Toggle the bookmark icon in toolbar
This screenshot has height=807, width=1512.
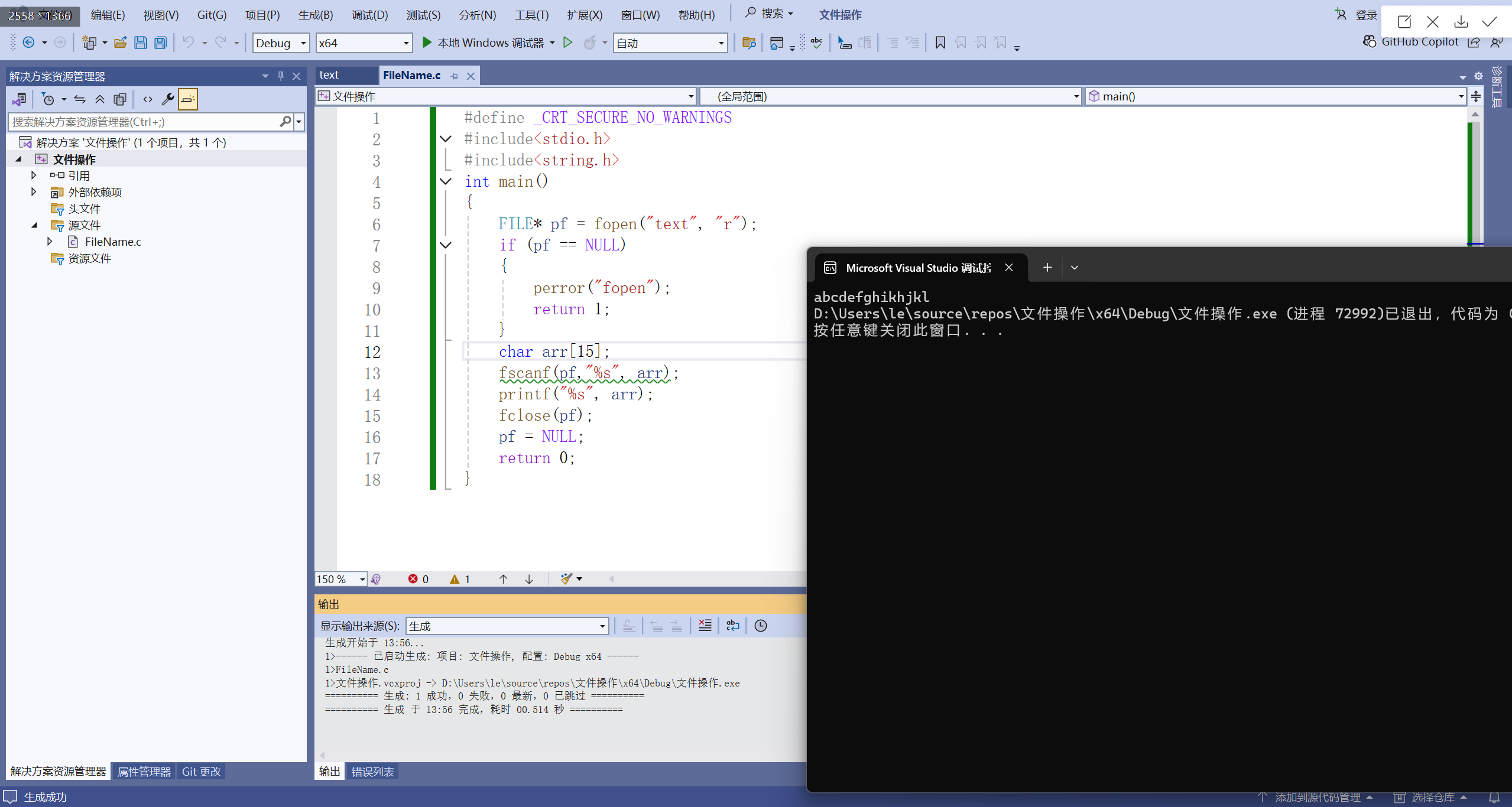(x=940, y=43)
